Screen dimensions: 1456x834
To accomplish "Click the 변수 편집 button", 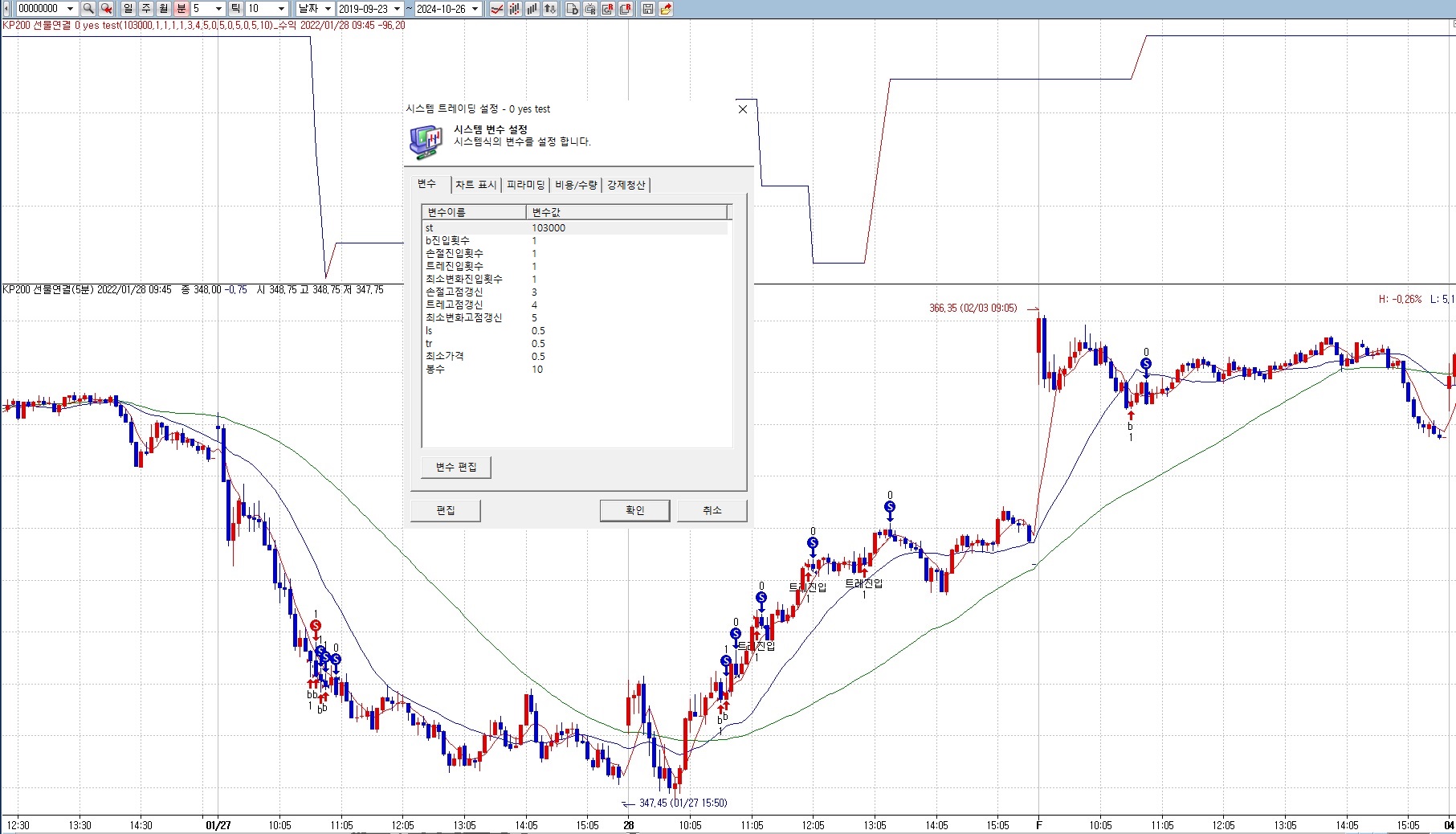I will [455, 467].
